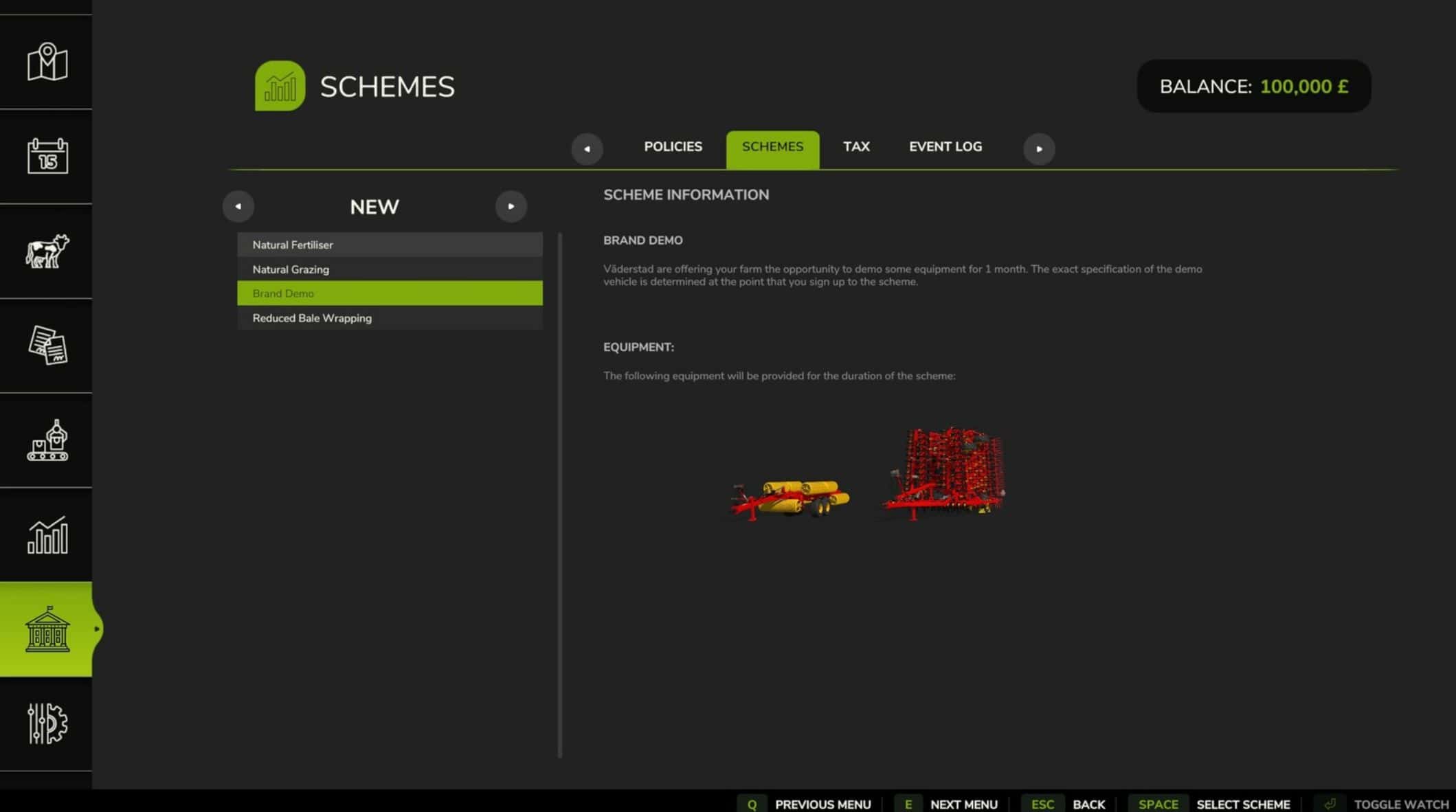
Task: Click the Scheme Information heading
Action: (686, 195)
